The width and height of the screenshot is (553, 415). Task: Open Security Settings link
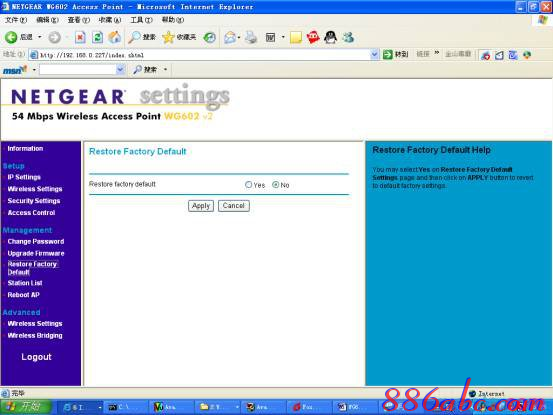(34, 201)
